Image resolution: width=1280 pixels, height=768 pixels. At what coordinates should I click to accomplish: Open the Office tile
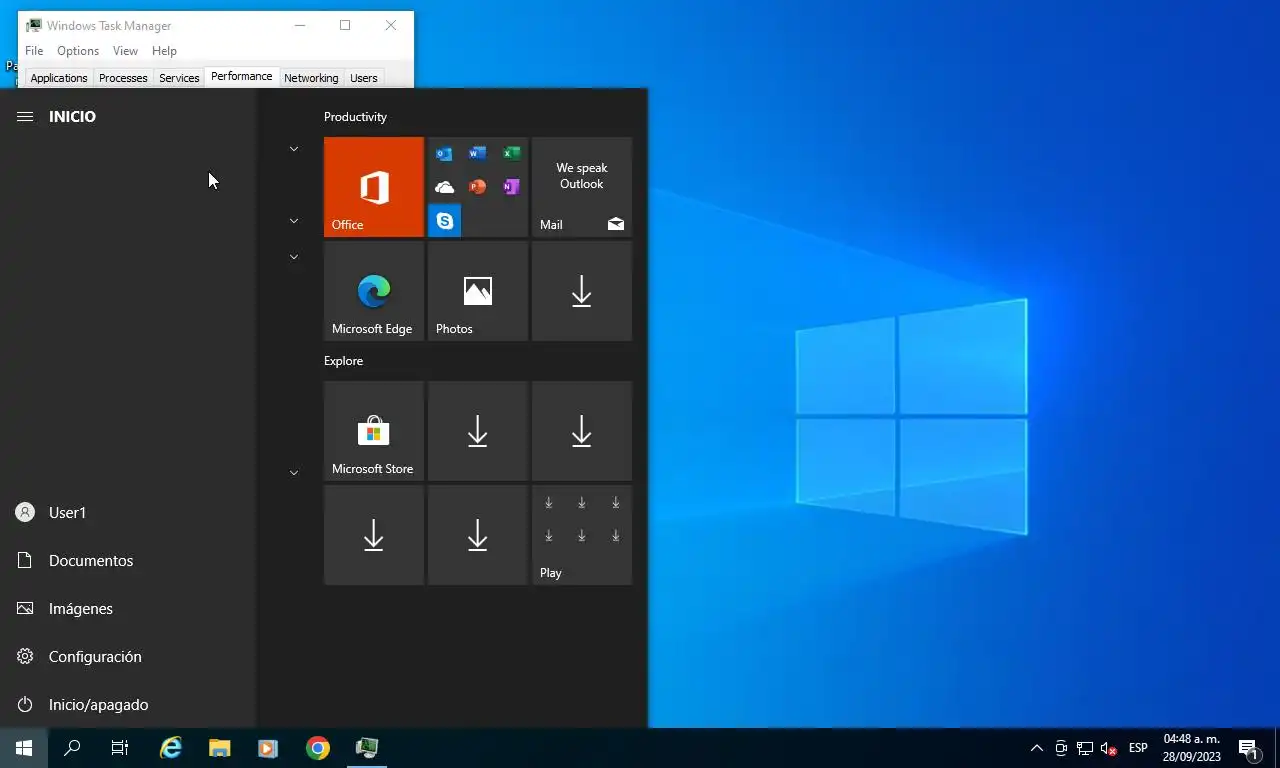coord(374,187)
